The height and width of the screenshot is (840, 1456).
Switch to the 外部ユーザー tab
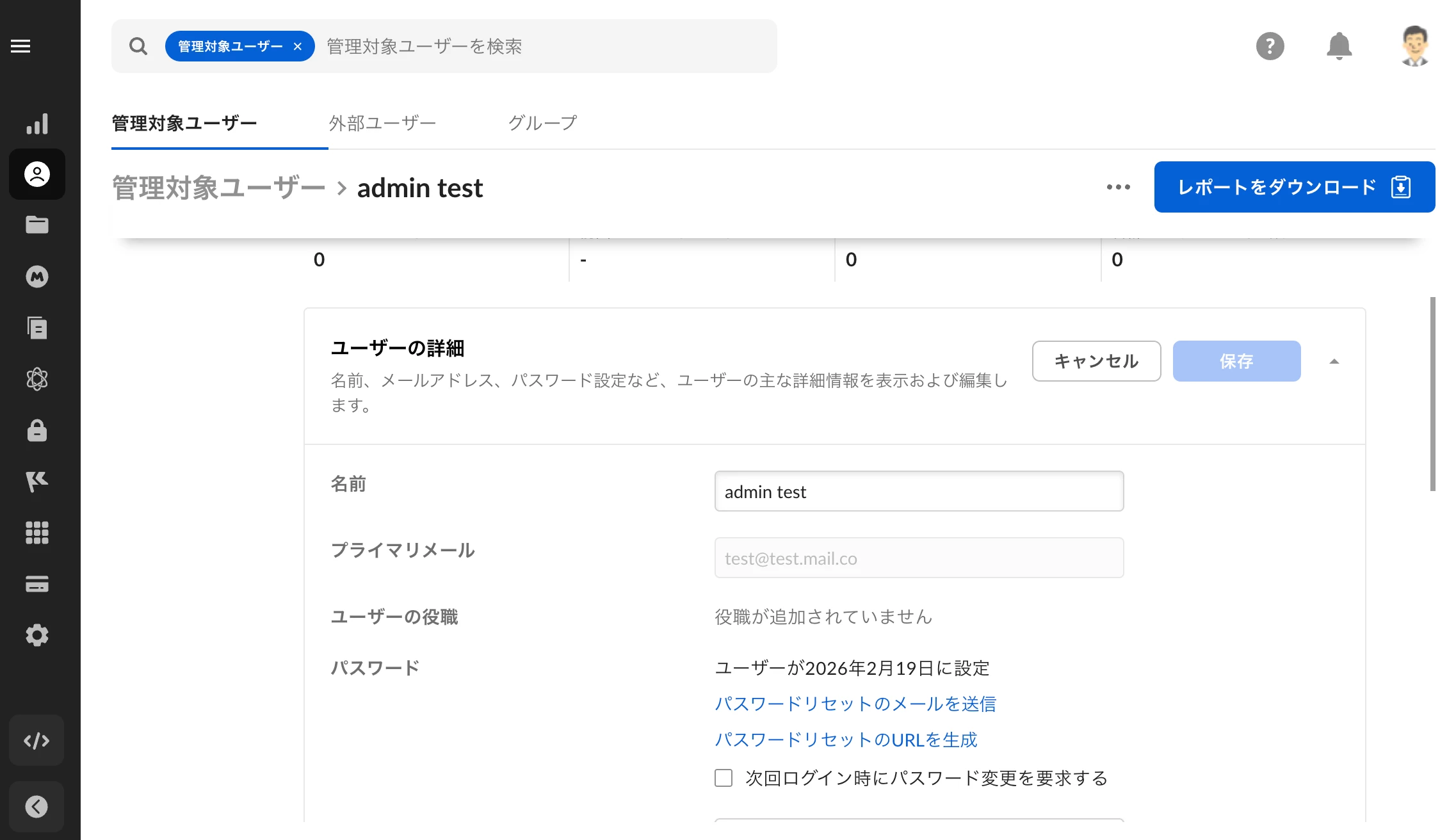coord(382,123)
